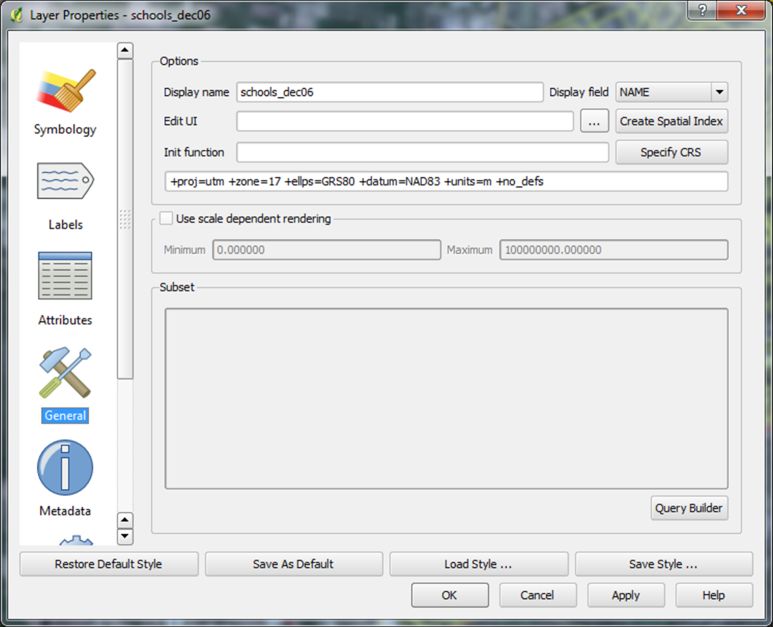Click the up arrow beside Metadata label

pos(125,520)
